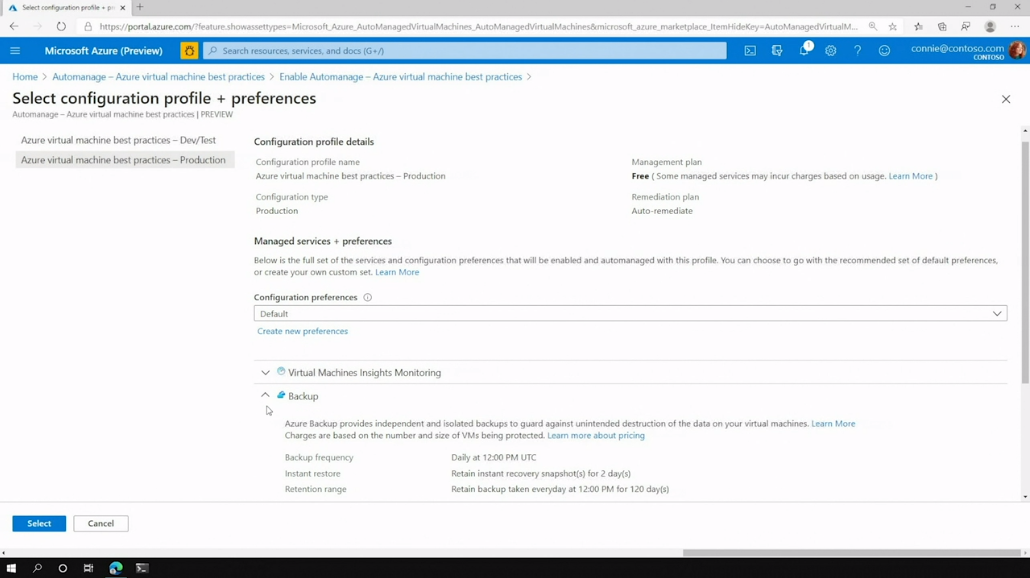Click the 'Auto-remediate' remediation plan value
This screenshot has width=1030, height=578.
click(x=662, y=211)
